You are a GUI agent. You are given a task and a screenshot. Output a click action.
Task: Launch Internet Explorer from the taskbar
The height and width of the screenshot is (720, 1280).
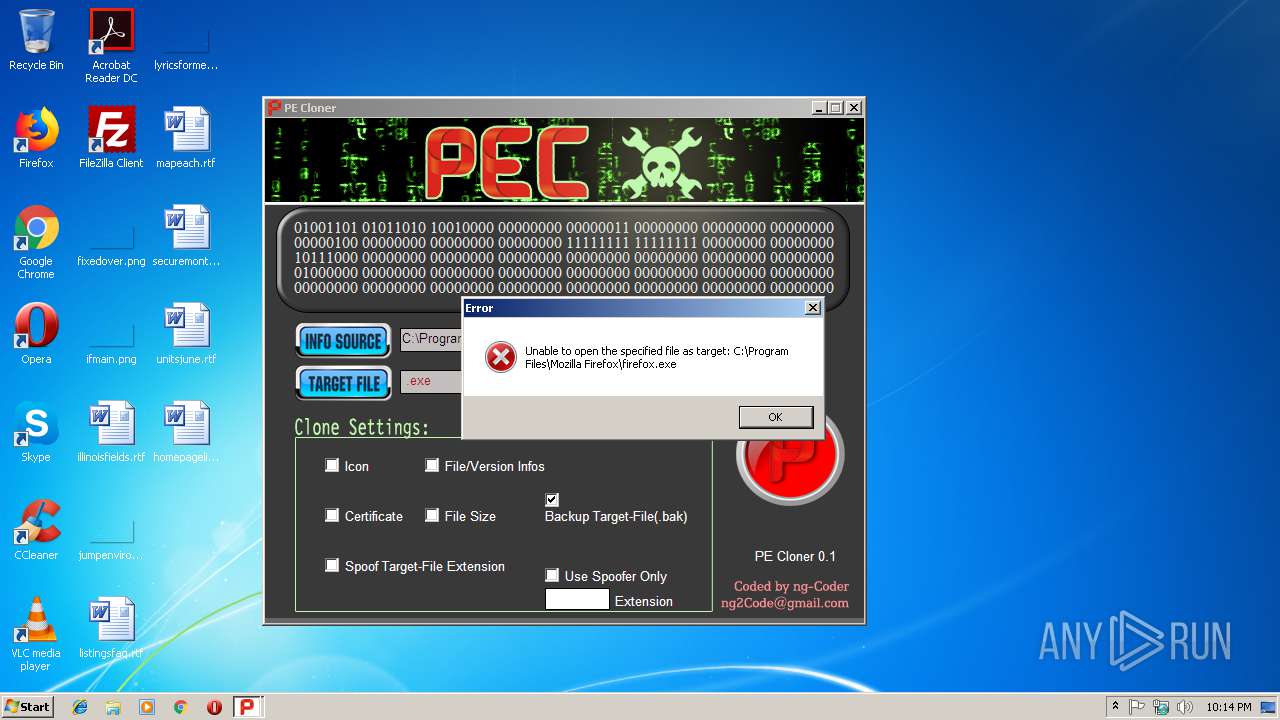point(80,707)
